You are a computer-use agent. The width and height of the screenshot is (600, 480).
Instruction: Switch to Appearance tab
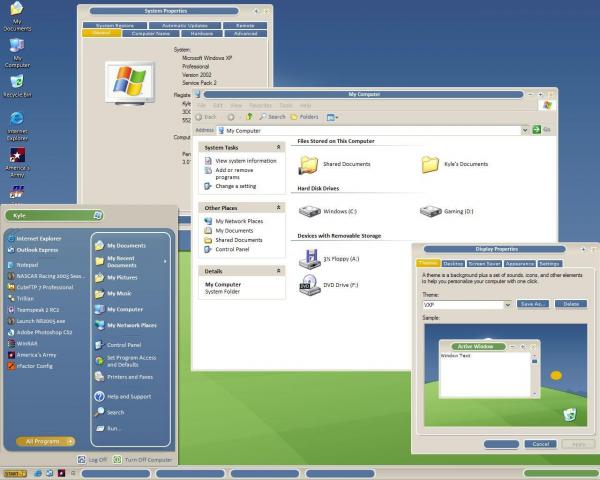[519, 264]
